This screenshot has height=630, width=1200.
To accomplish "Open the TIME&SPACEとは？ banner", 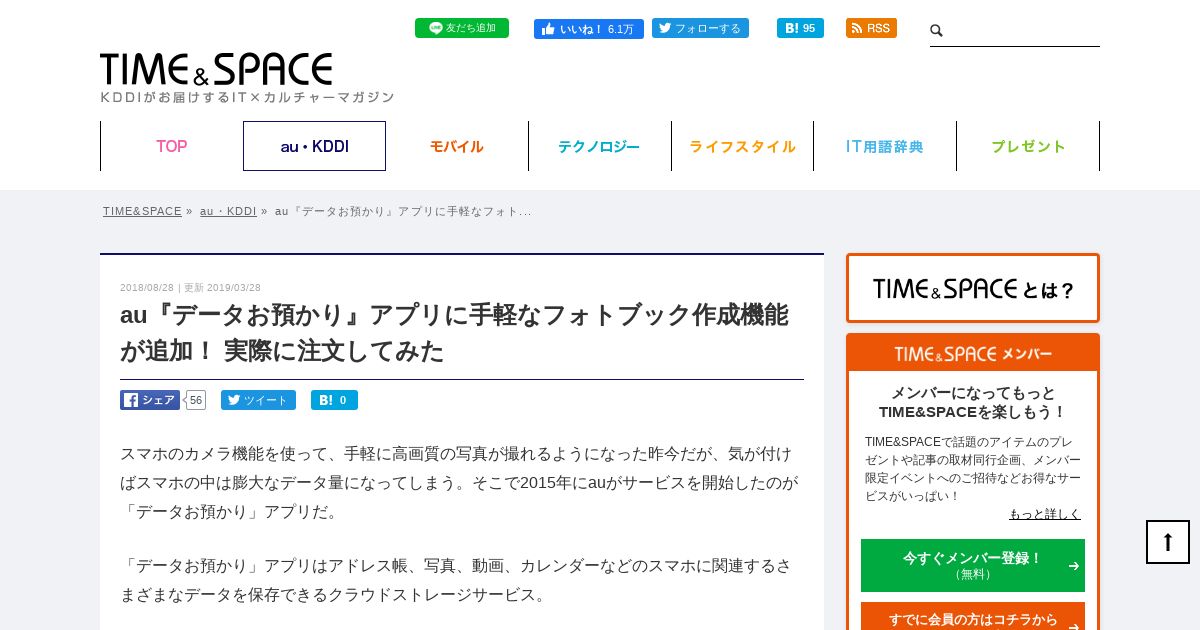I will pos(973,288).
